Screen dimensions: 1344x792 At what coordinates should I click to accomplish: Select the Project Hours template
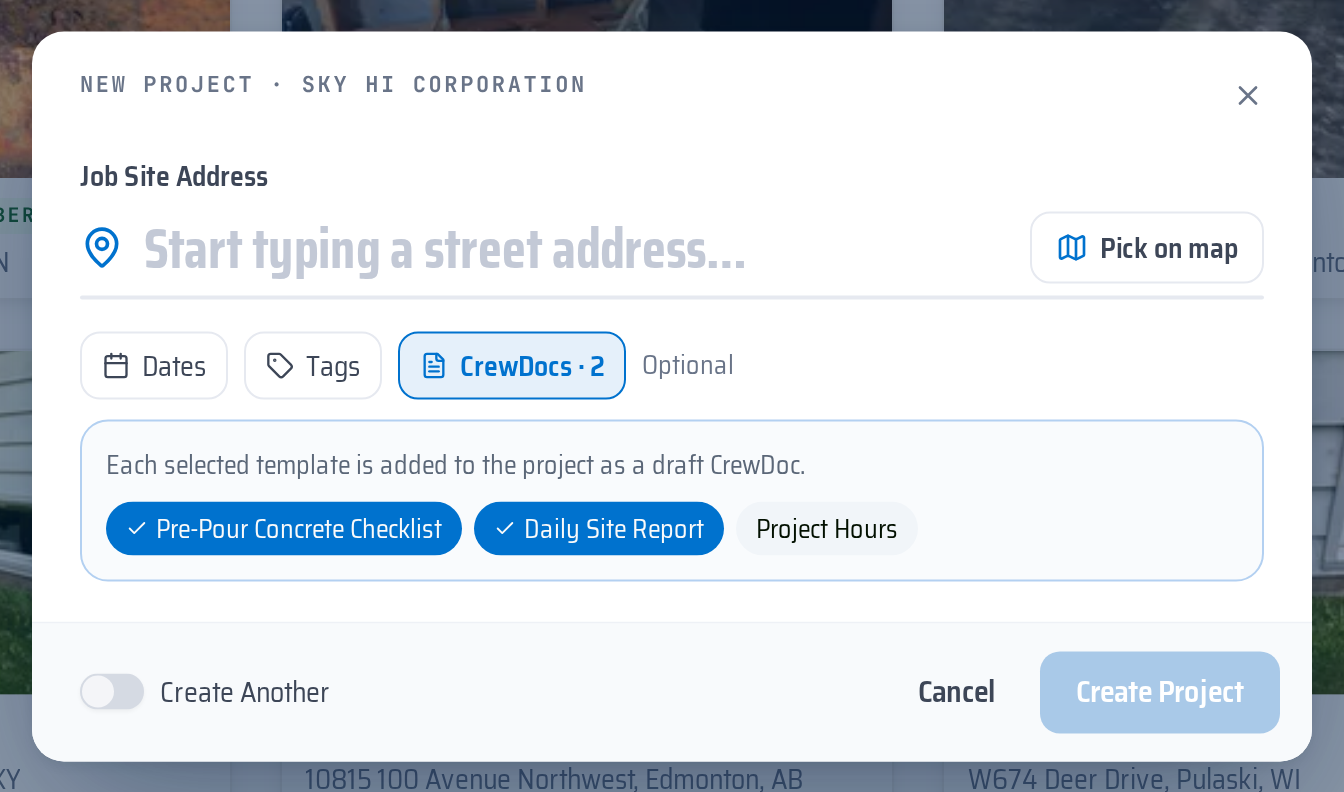pyautogui.click(x=827, y=528)
